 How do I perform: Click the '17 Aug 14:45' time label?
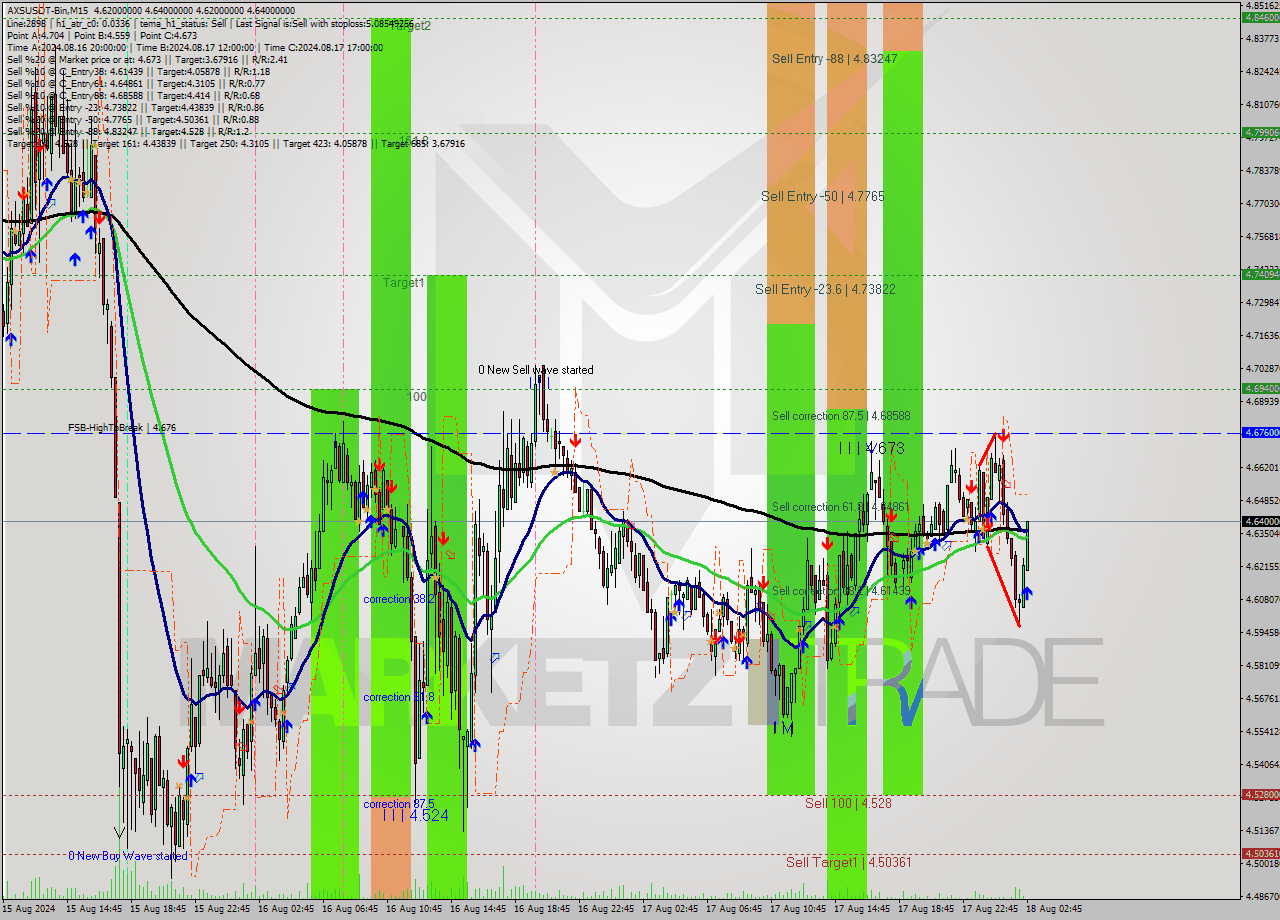[861, 909]
